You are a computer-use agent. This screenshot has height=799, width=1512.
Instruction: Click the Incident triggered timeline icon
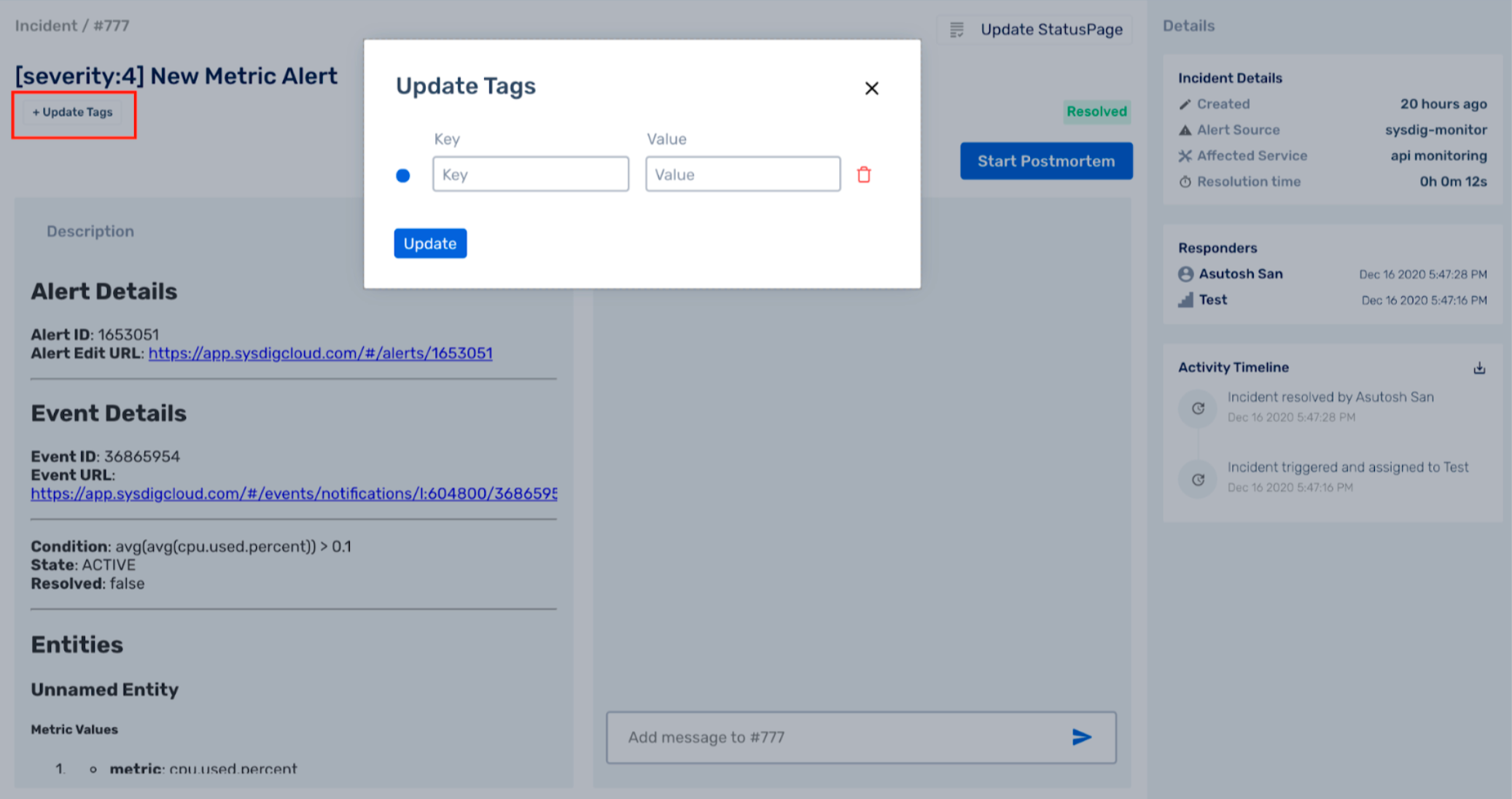click(1198, 480)
